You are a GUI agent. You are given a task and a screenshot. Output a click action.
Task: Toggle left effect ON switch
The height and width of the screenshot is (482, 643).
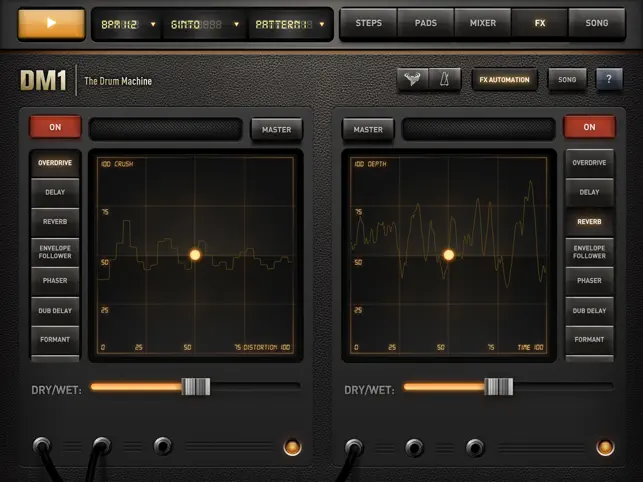click(x=55, y=127)
